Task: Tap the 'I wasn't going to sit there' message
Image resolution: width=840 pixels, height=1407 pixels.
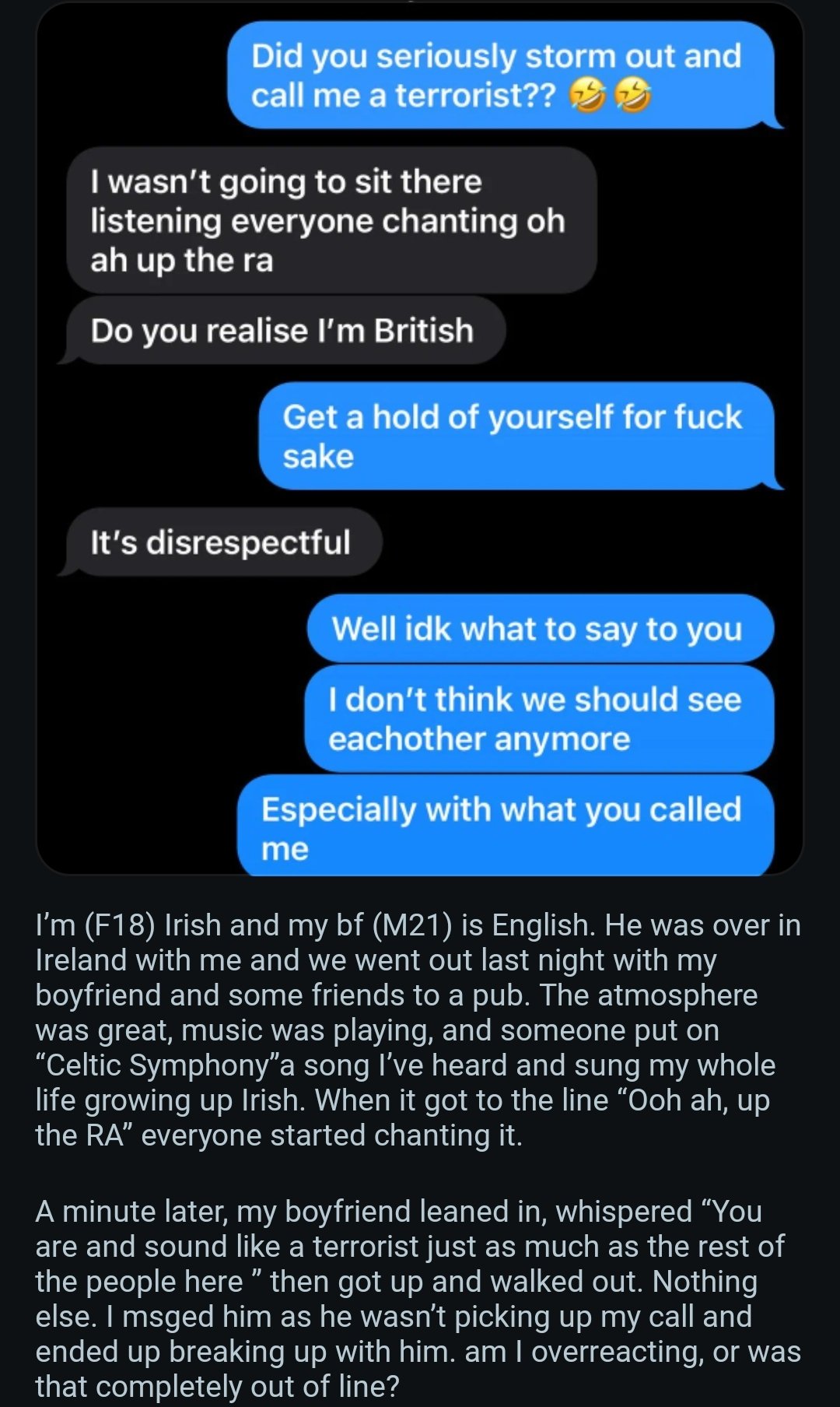Action: point(332,221)
